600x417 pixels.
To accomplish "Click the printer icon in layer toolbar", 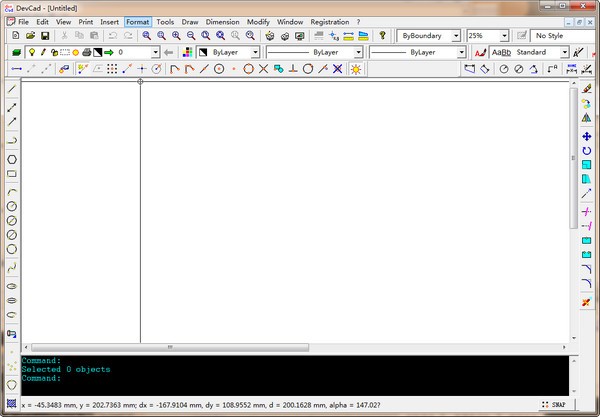I will 87,52.
